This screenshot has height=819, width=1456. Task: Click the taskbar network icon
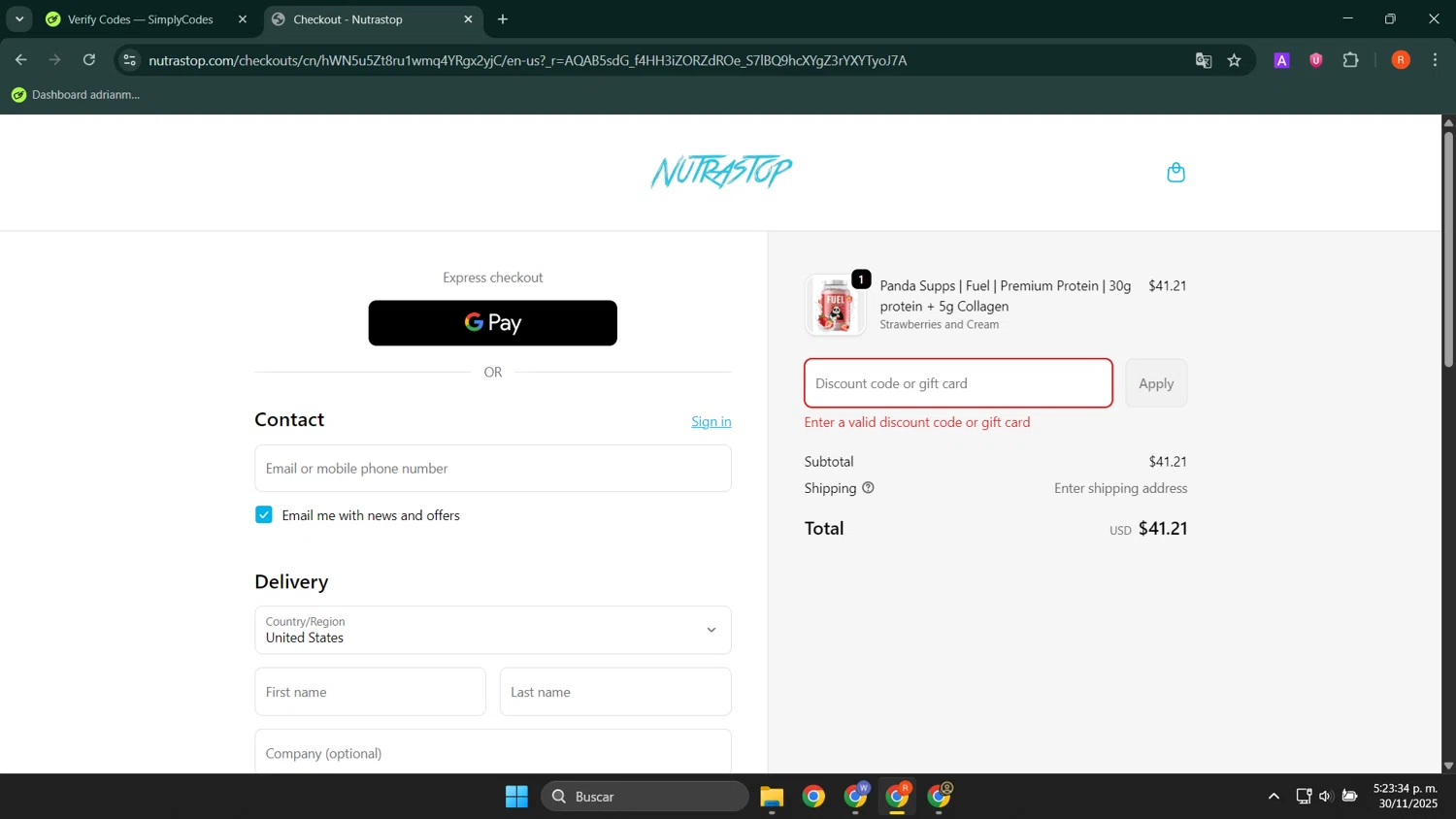(x=1304, y=797)
